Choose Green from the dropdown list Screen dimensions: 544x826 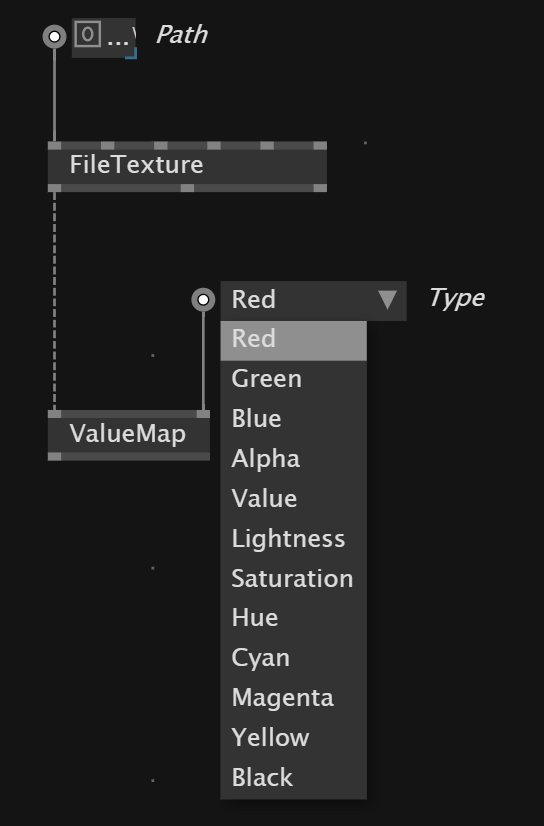coord(293,379)
